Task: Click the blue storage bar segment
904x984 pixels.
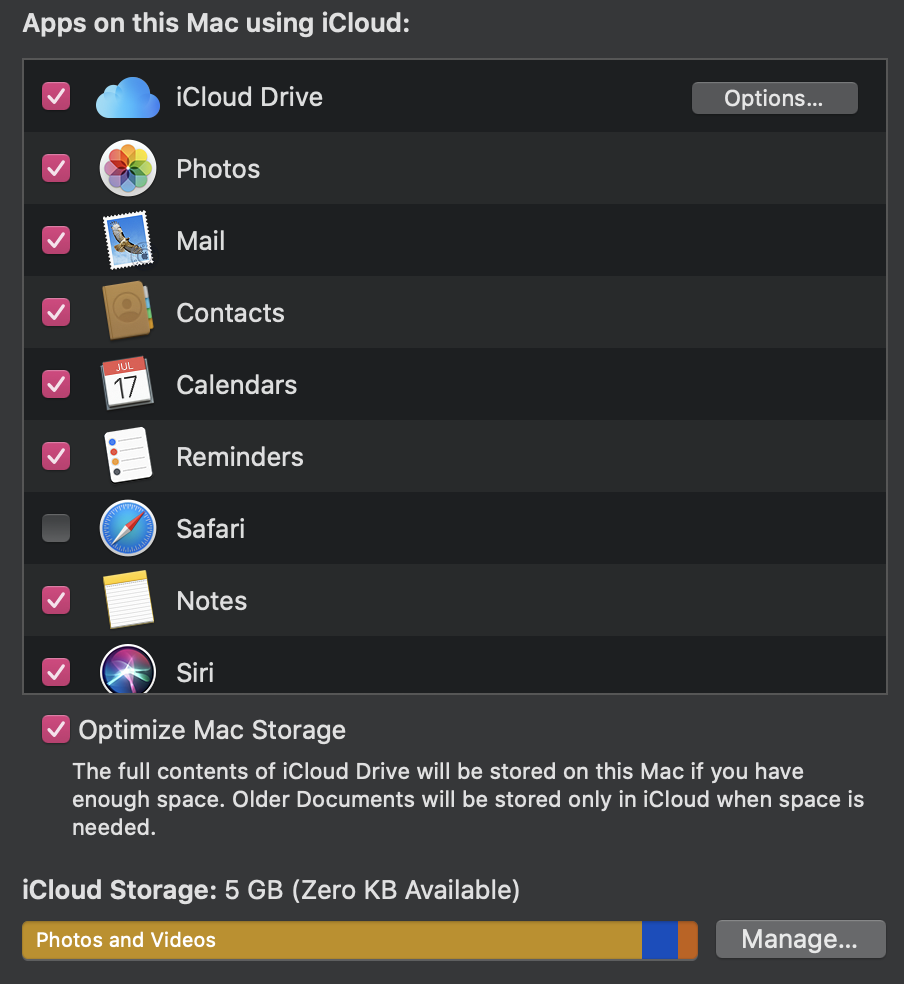Action: 659,940
